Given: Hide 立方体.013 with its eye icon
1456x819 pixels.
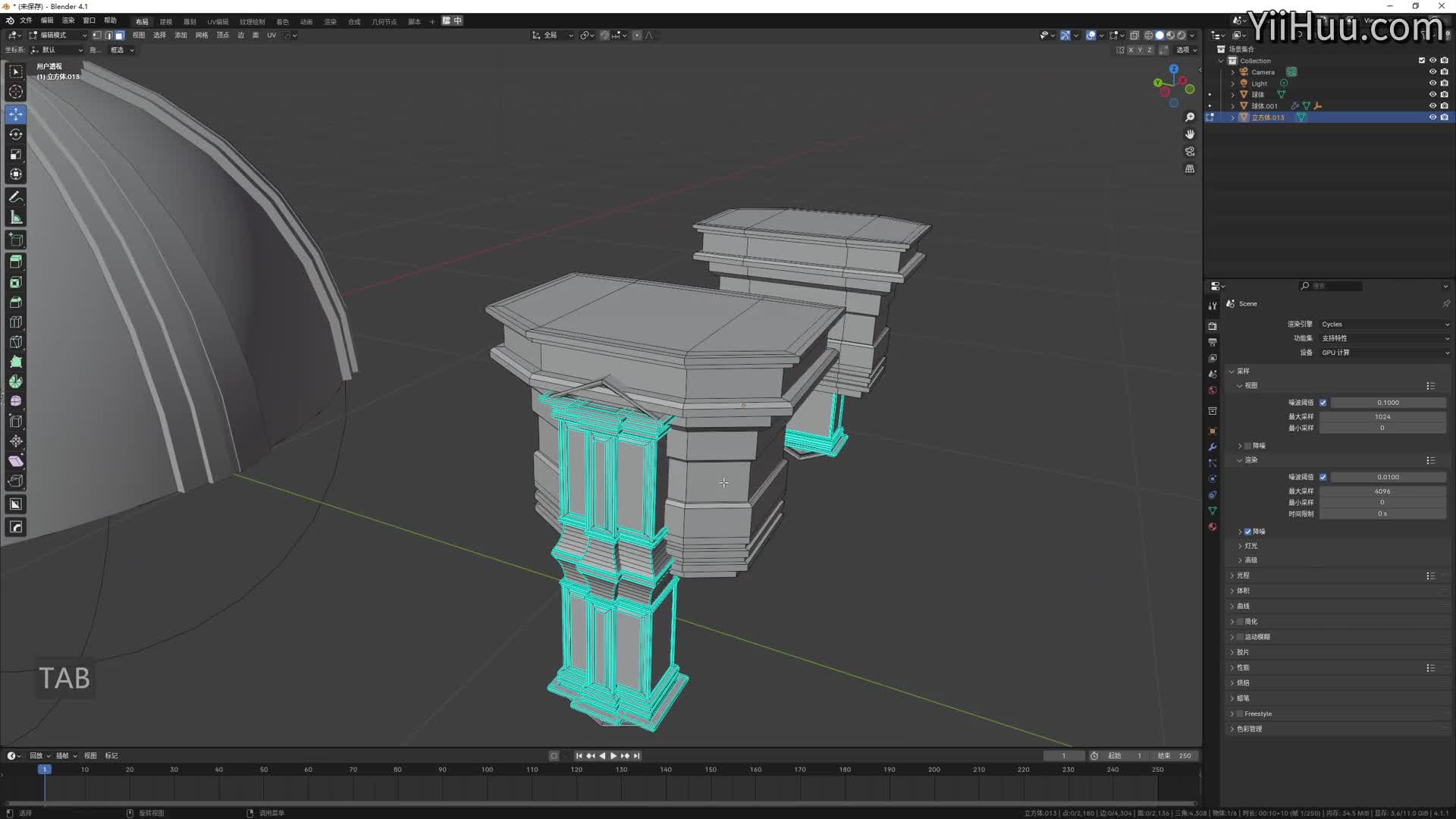Looking at the screenshot, I should 1432,118.
